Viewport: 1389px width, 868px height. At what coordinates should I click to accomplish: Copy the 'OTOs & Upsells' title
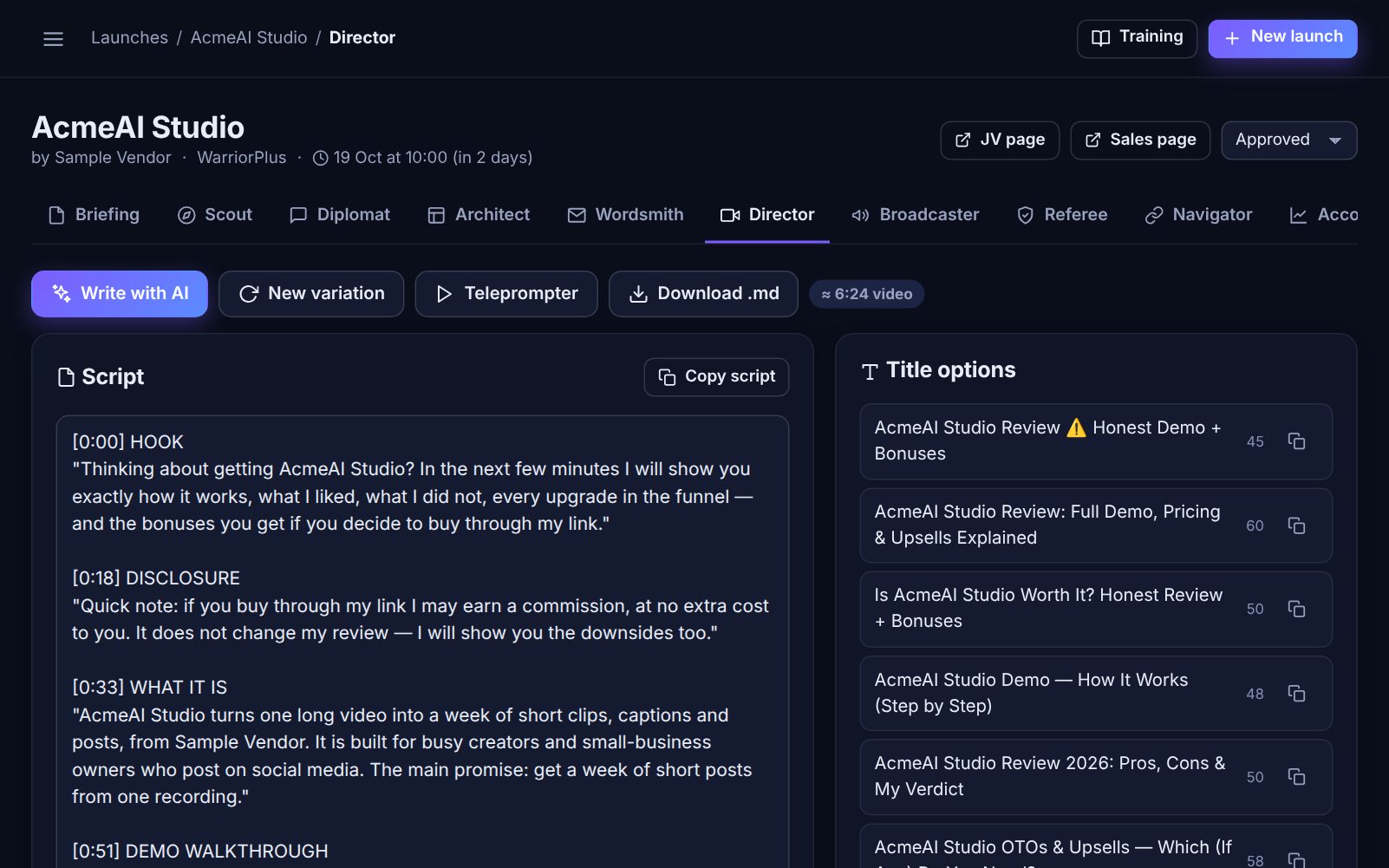point(1296,859)
